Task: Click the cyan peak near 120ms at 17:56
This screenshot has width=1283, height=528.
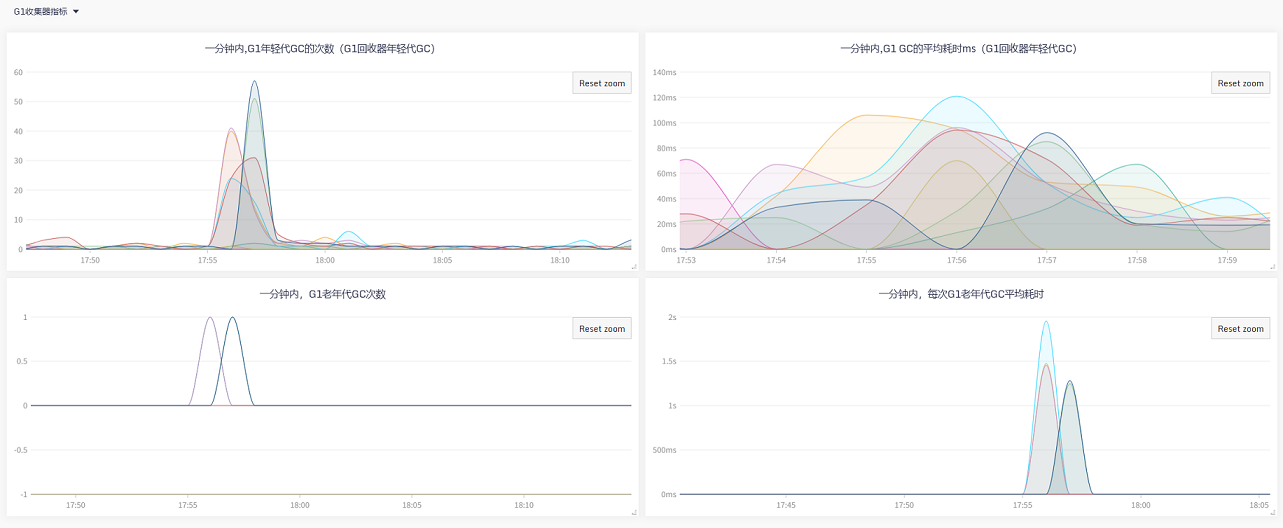Action: [x=957, y=97]
